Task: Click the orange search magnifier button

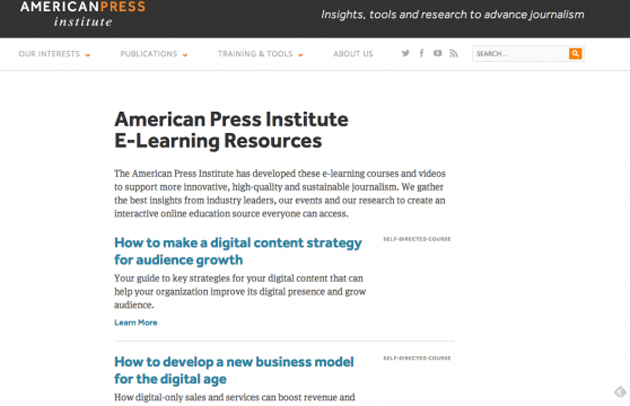Action: pyautogui.click(x=575, y=53)
